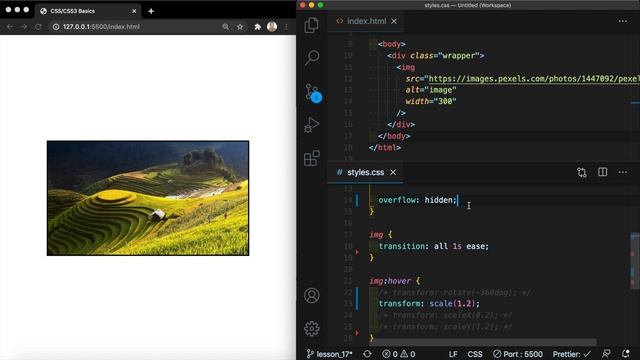Reload the browser page
Viewport: 640px width, 360px height.
[38, 27]
